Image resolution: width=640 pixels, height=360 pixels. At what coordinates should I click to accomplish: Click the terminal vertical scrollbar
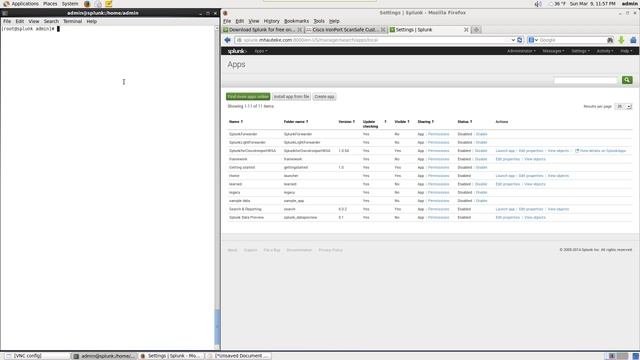(x=217, y=188)
